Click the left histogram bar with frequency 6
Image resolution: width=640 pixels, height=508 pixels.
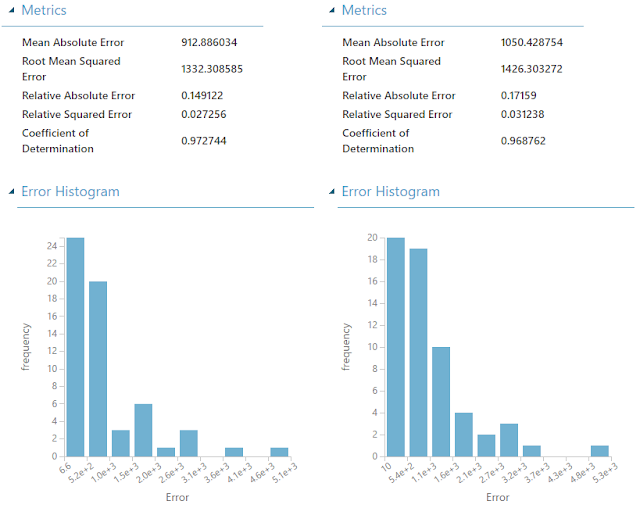click(143, 430)
